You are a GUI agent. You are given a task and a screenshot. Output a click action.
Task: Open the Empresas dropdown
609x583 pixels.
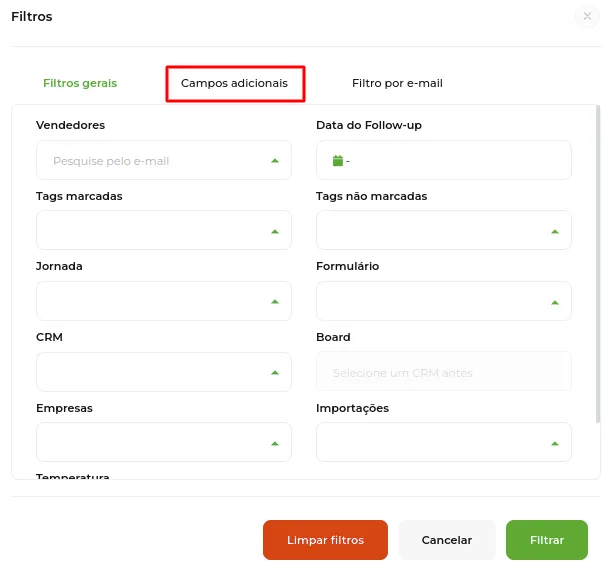pyautogui.click(x=164, y=442)
